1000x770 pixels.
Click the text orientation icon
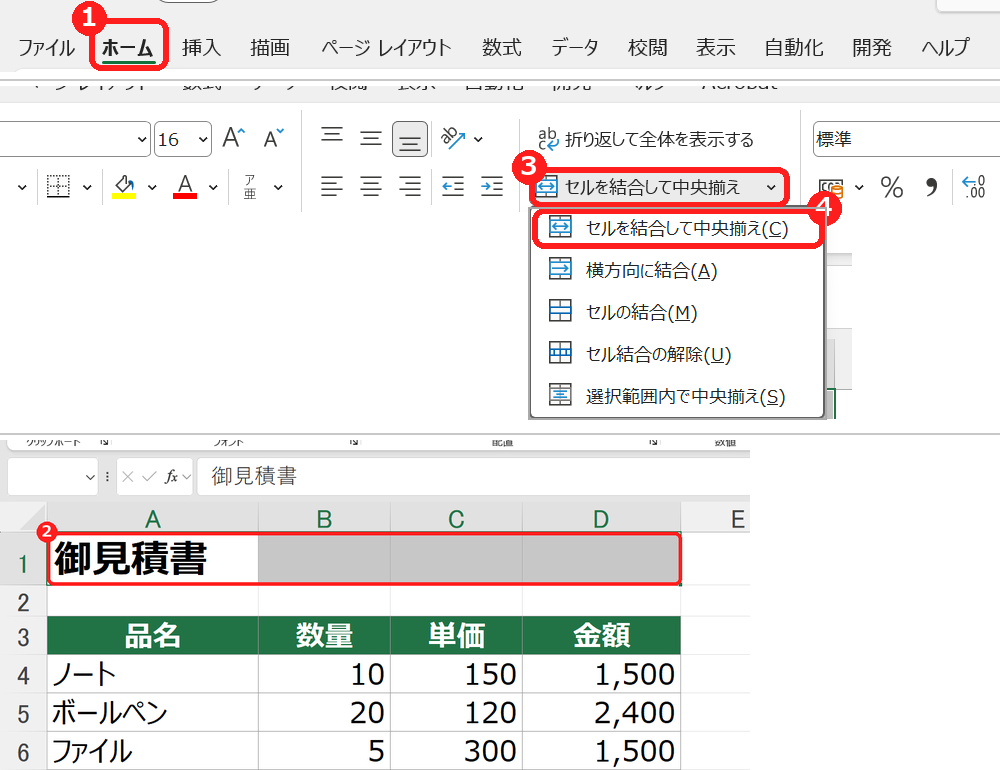pyautogui.click(x=453, y=138)
